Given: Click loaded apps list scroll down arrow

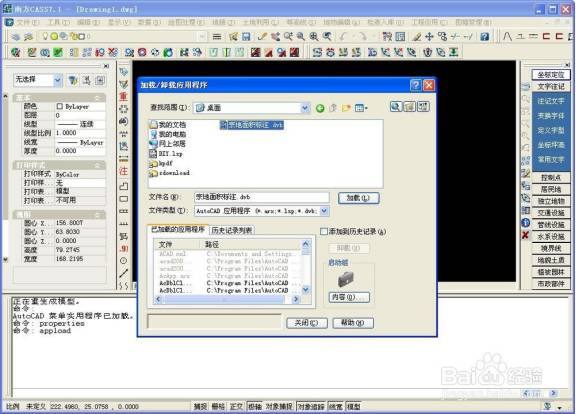Looking at the screenshot, I should (306, 290).
